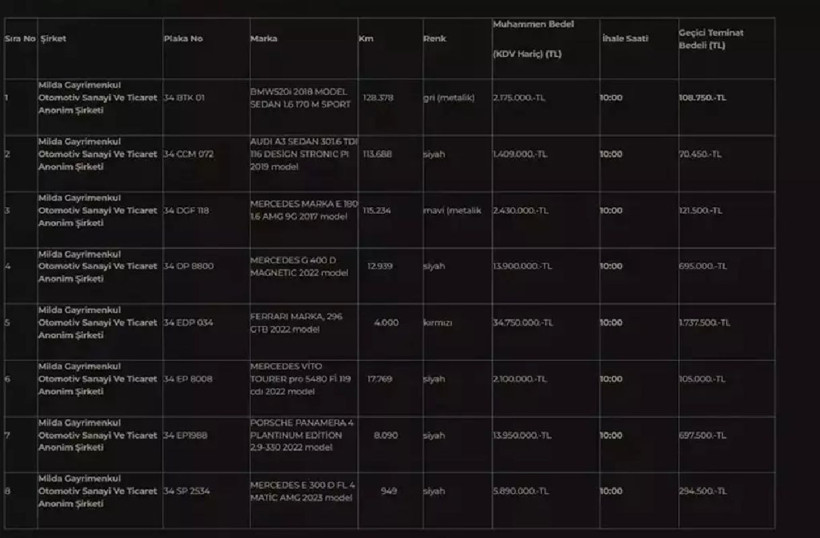Click the Marka column header
The image size is (820, 538).
264,39
